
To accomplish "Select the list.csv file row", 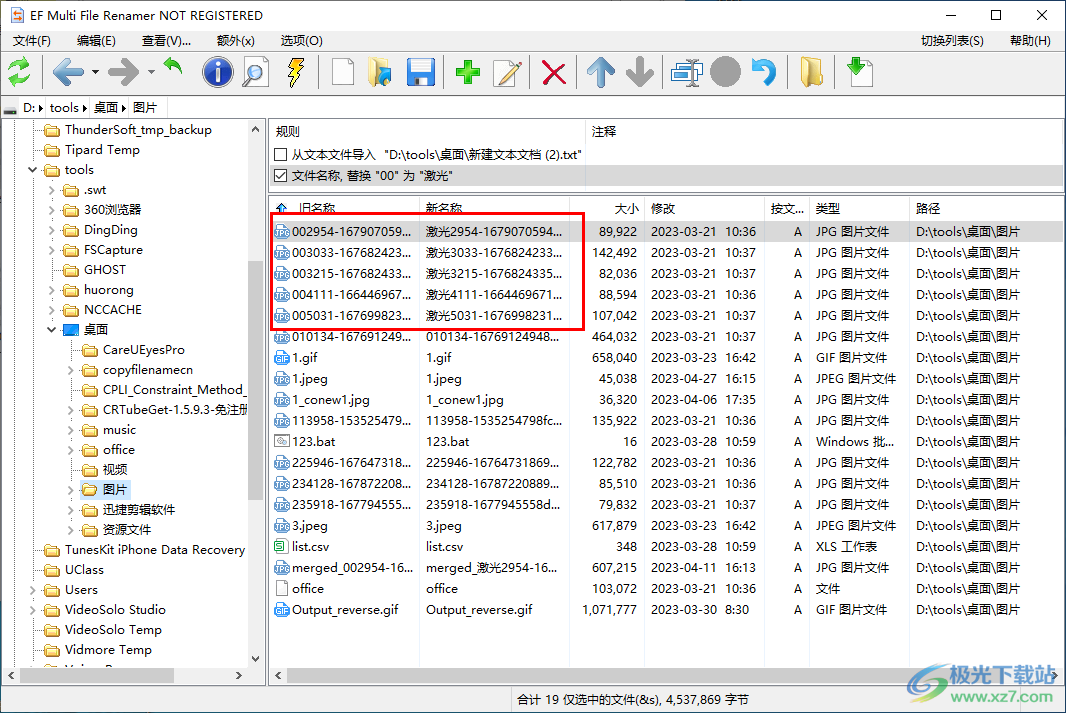I will coord(666,546).
